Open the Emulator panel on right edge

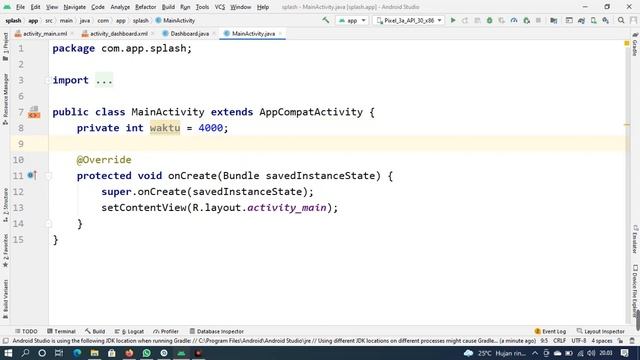(x=635, y=239)
